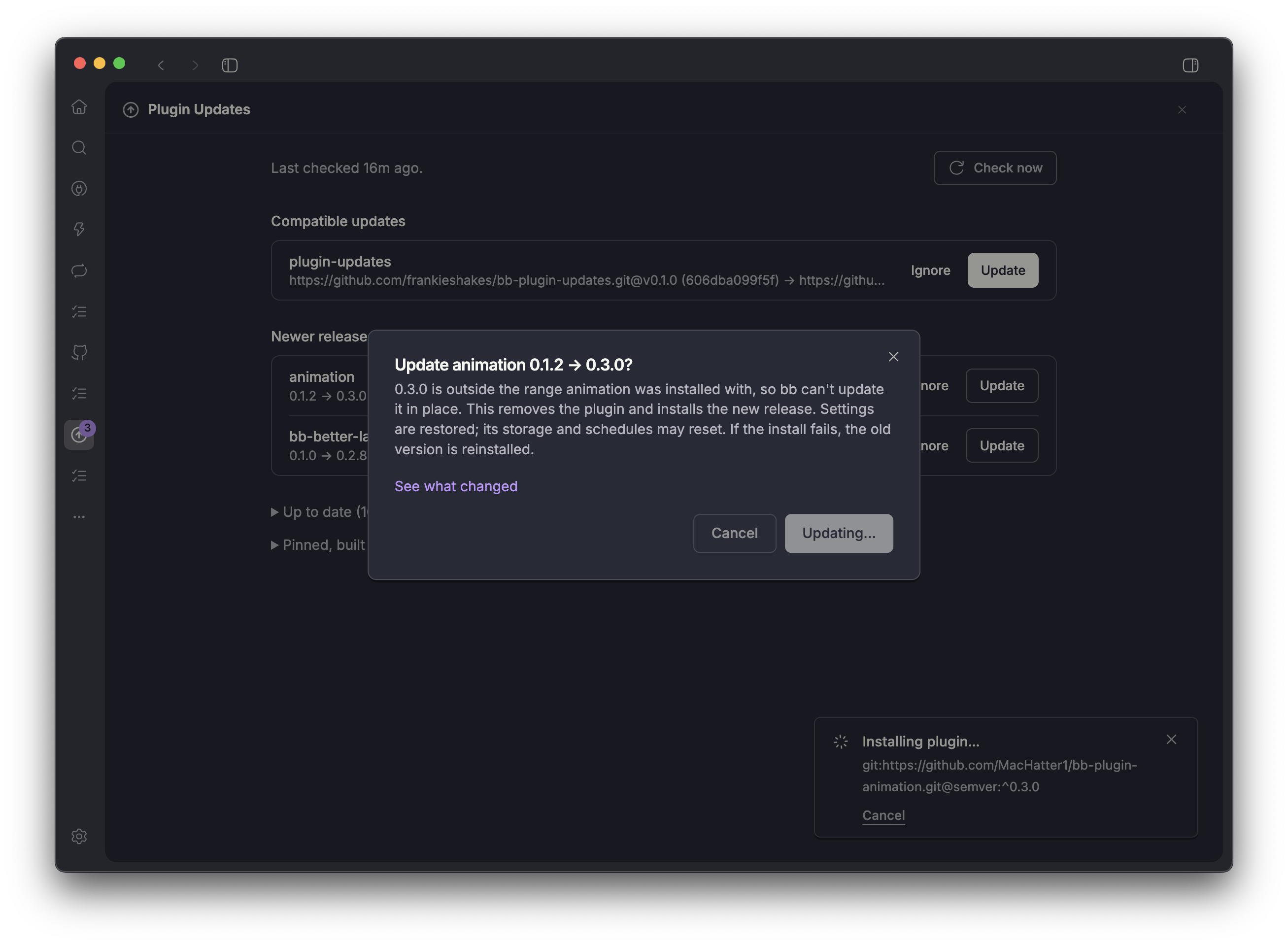Click the Updating... button
The image size is (1288, 945).
(x=839, y=533)
